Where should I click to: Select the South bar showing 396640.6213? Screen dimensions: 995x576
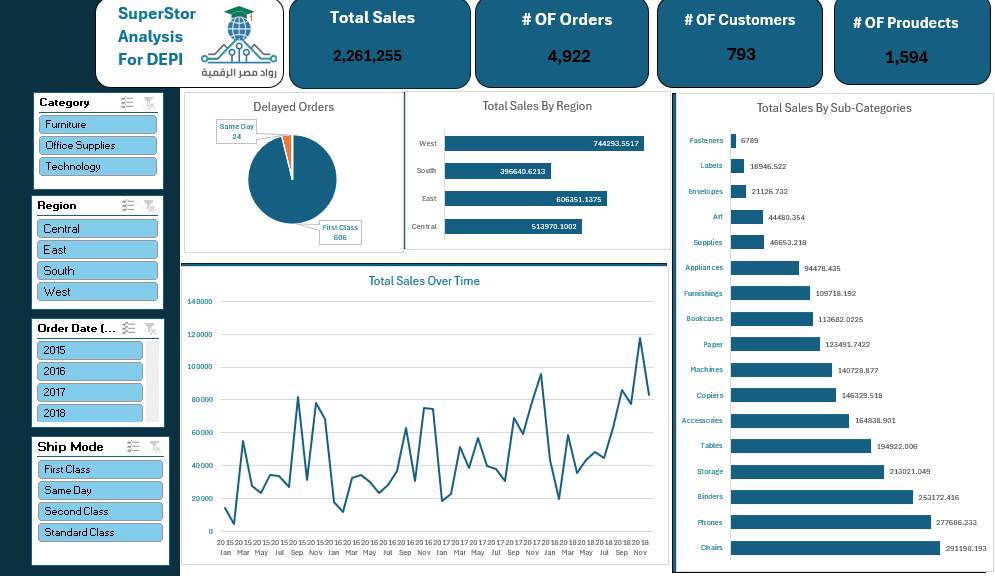(x=498, y=171)
